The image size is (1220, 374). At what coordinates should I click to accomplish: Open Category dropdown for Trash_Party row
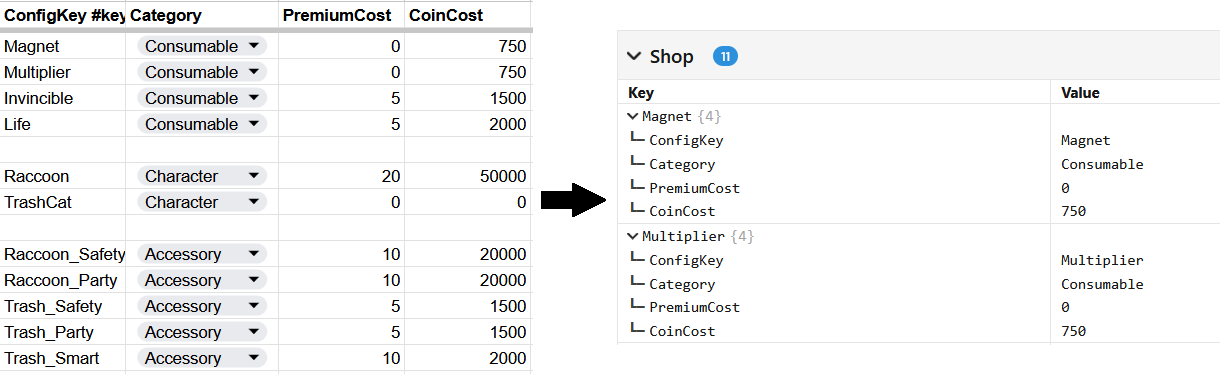[x=201, y=332]
